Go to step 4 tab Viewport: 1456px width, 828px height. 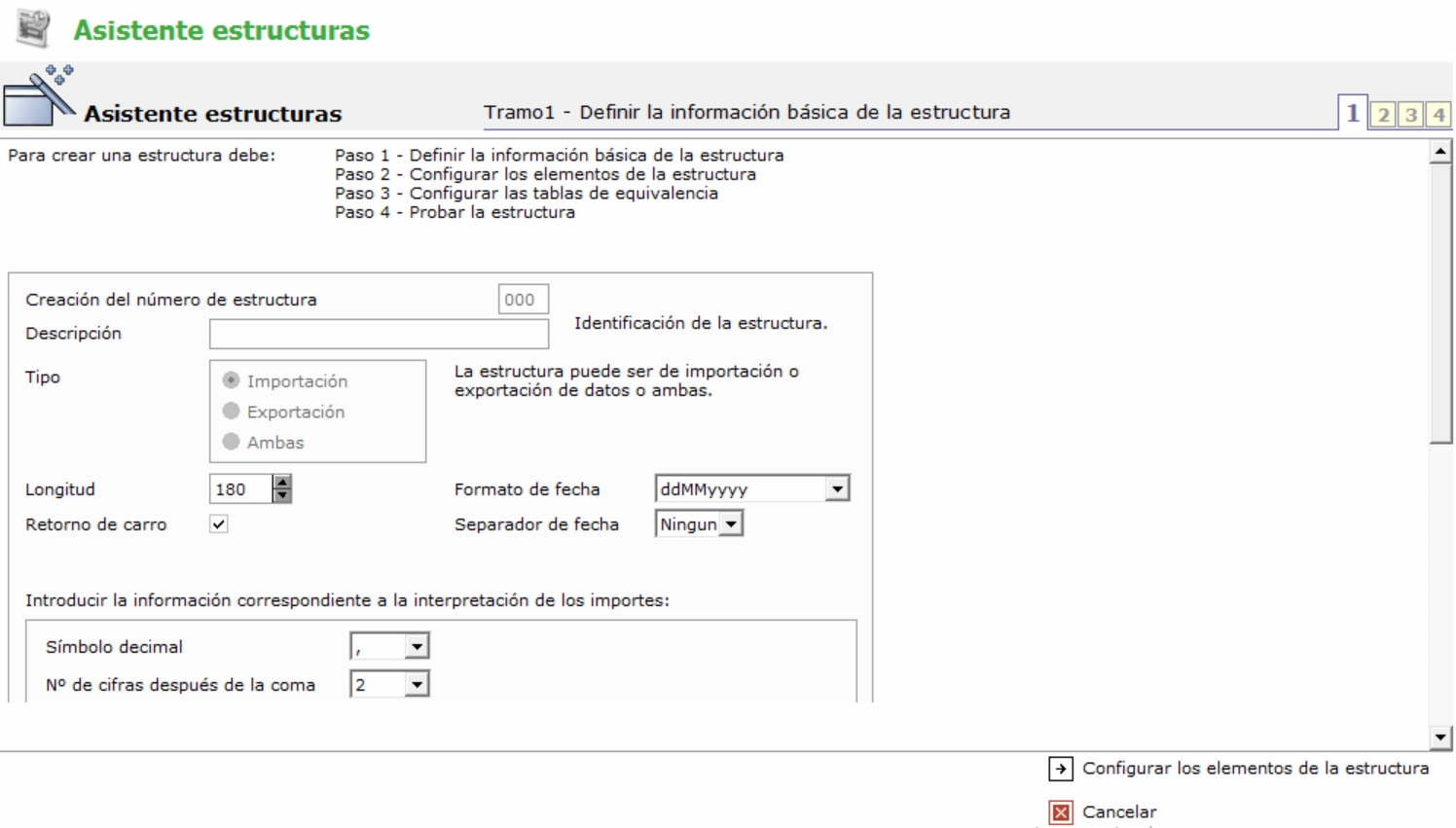(1438, 115)
